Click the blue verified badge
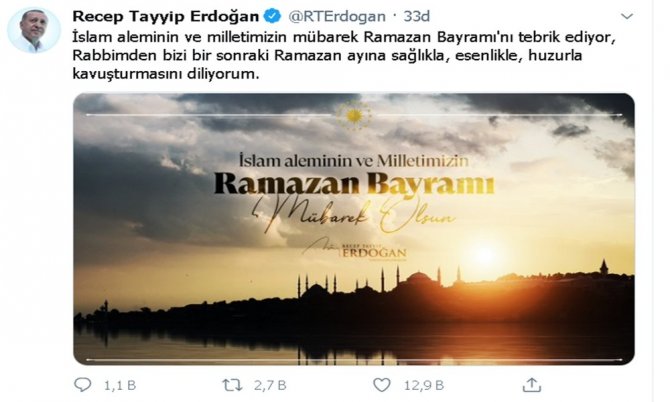 point(272,16)
